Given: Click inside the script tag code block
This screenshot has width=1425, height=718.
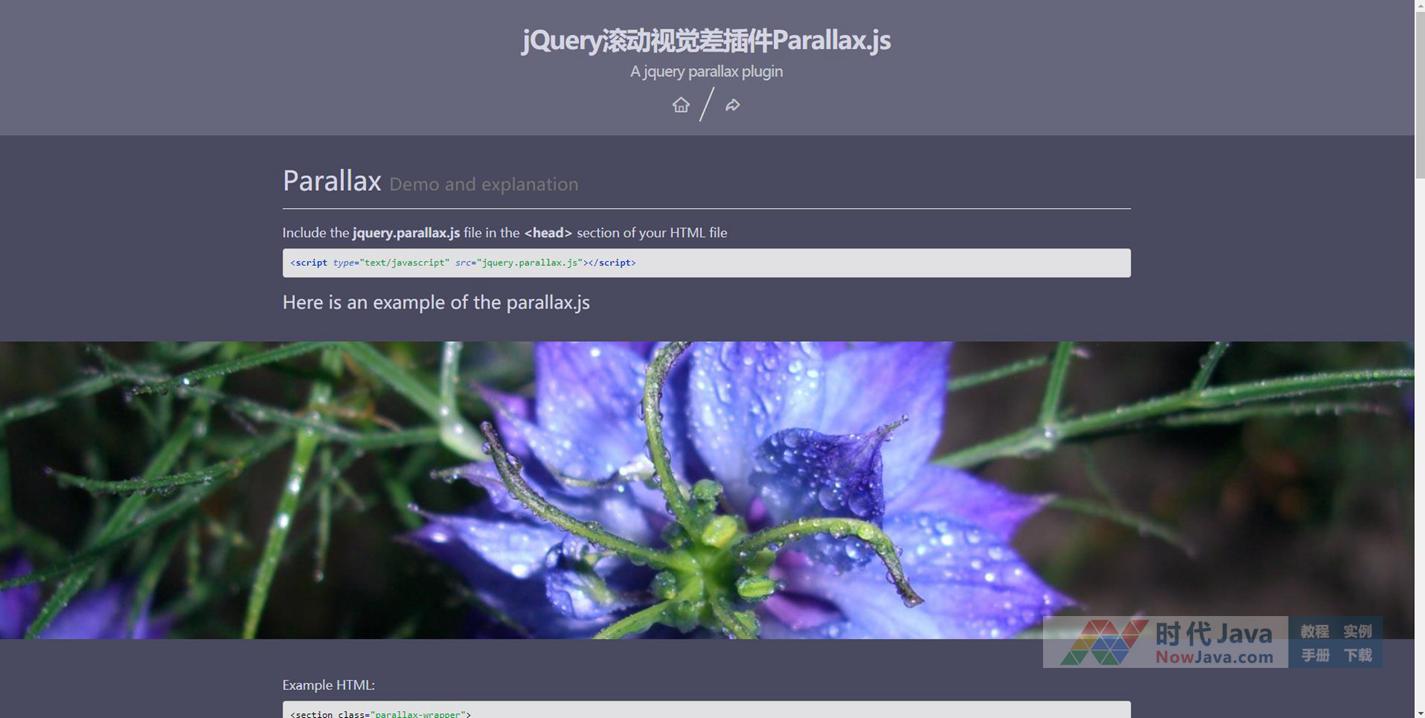Looking at the screenshot, I should tap(706, 263).
